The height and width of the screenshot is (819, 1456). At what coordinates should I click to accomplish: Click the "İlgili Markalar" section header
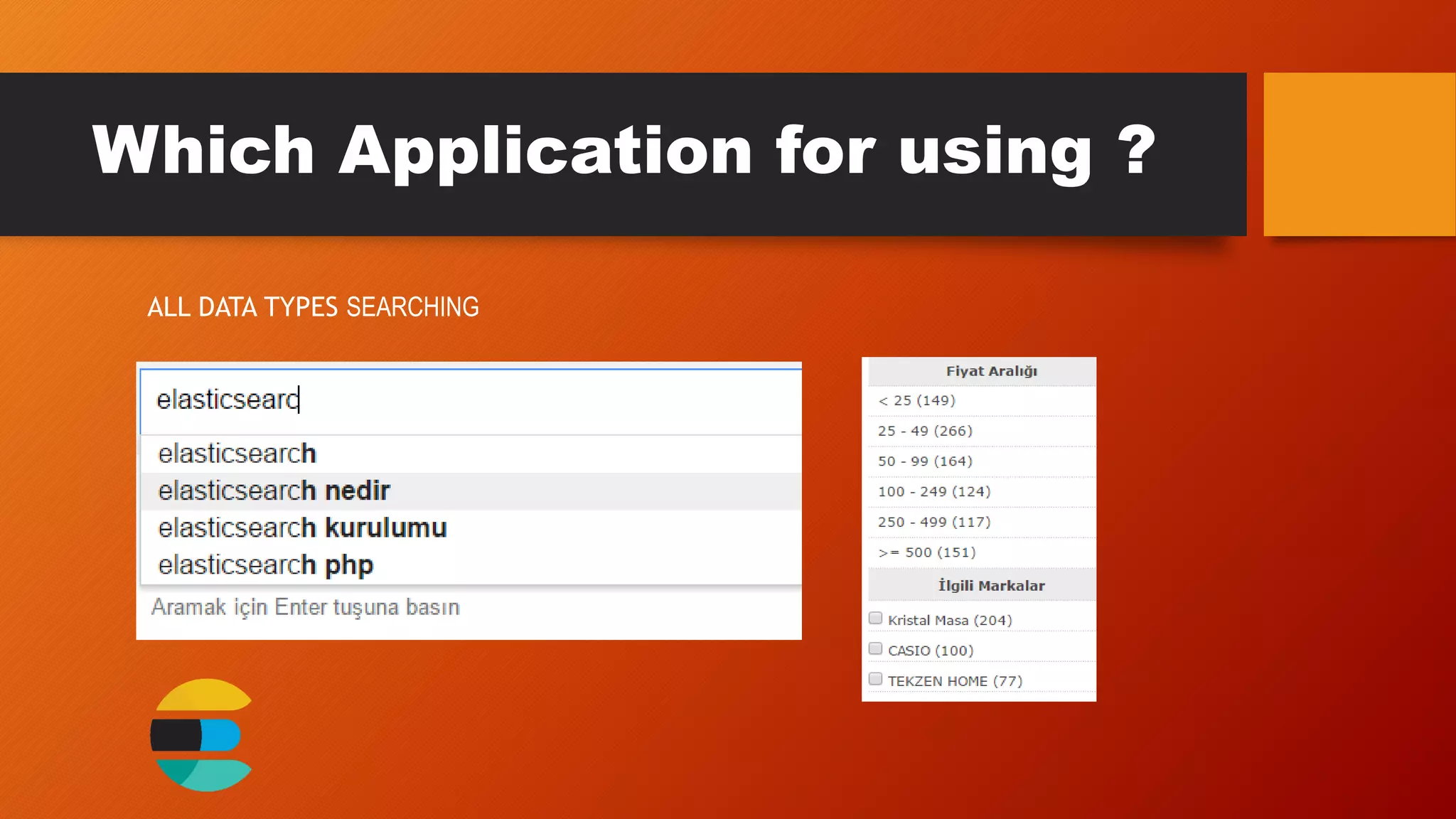(x=982, y=586)
